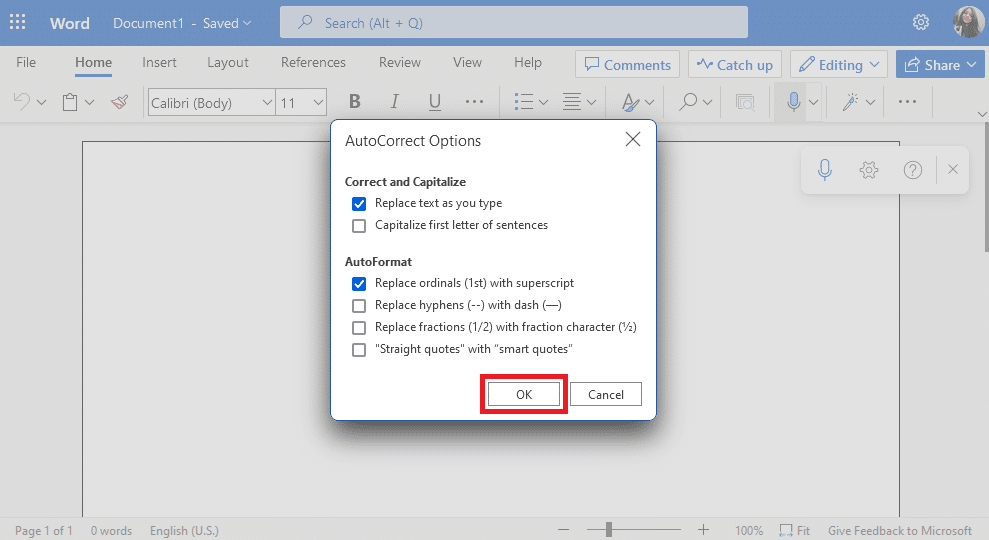This screenshot has height=540, width=989.
Task: Start dictation from floating microphone
Action: pyautogui.click(x=824, y=170)
